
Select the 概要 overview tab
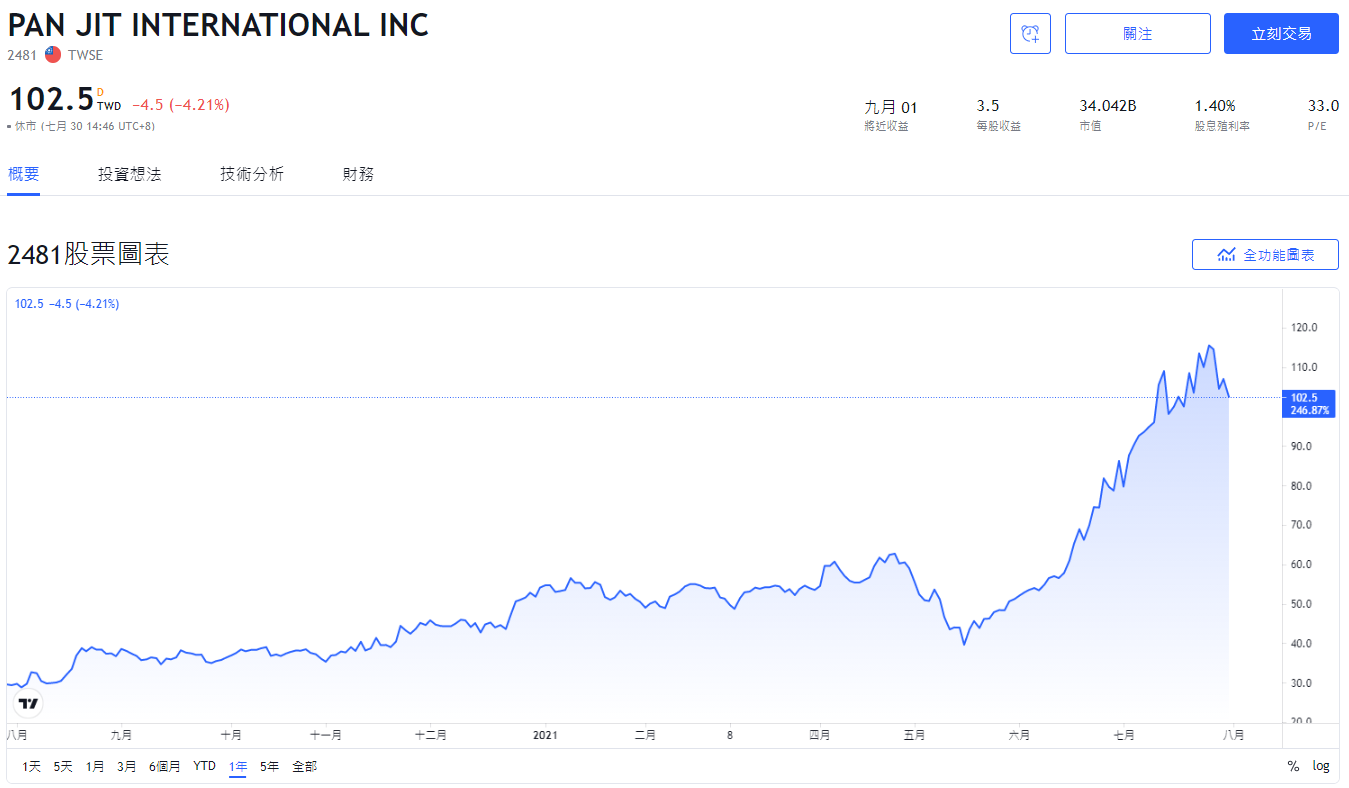(x=24, y=174)
